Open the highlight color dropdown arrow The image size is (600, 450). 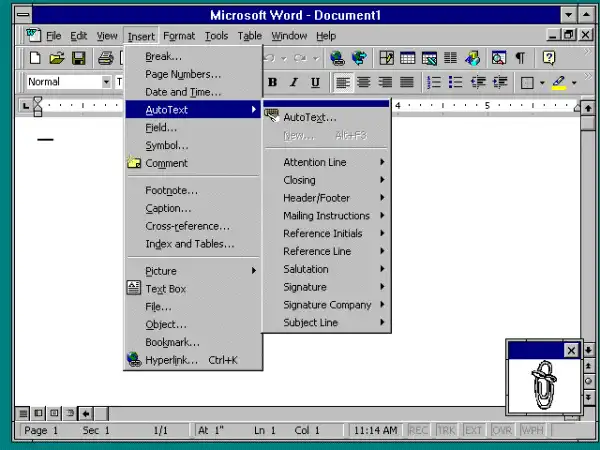coord(573,83)
